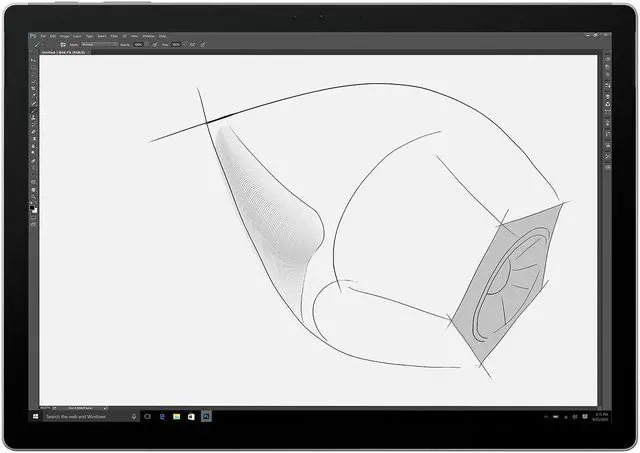Click the Photoshop icon in the Windows taskbar
This screenshot has height=453, width=640.
(206, 415)
